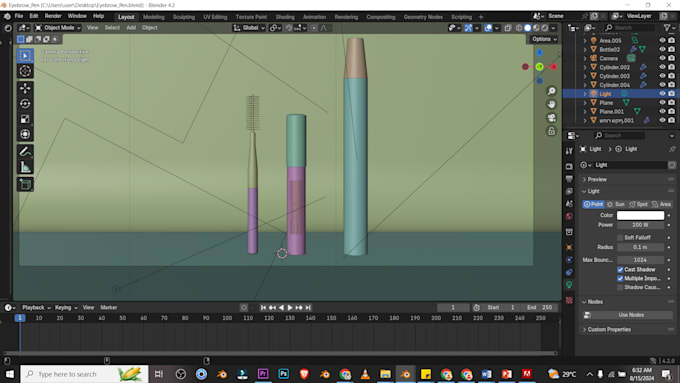Select the Area light type
The image size is (680, 383).
coord(662,204)
